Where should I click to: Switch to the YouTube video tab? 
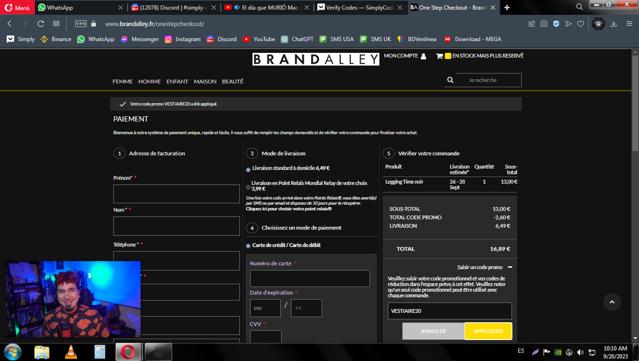coord(268,7)
